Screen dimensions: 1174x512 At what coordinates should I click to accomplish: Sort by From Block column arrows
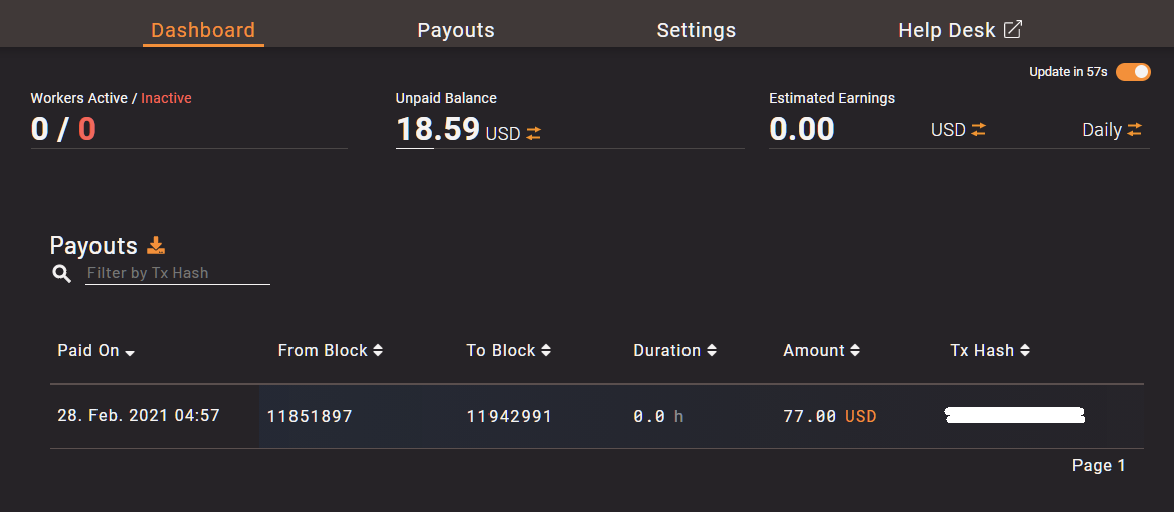(x=377, y=350)
